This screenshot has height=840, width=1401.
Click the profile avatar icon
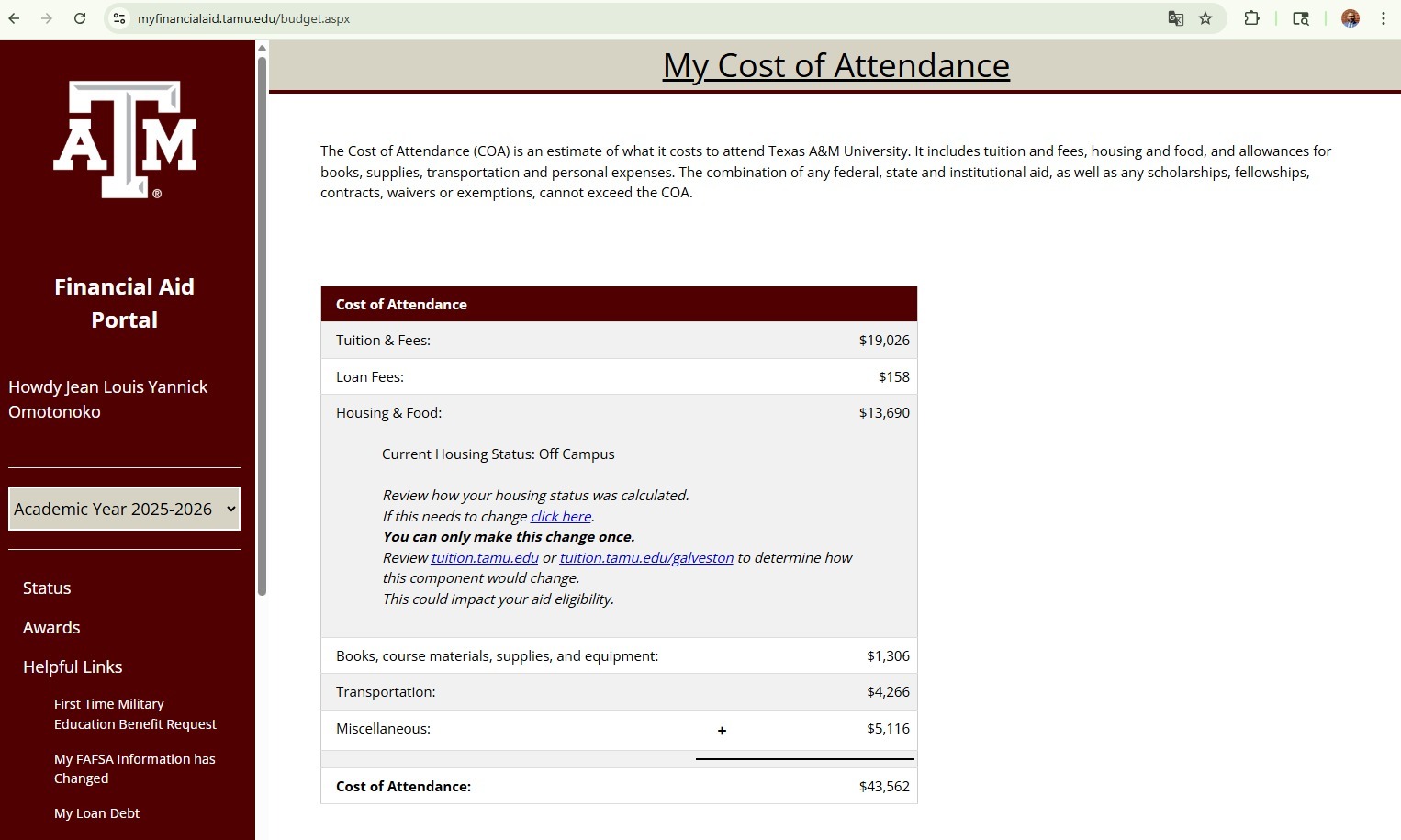coord(1350,18)
